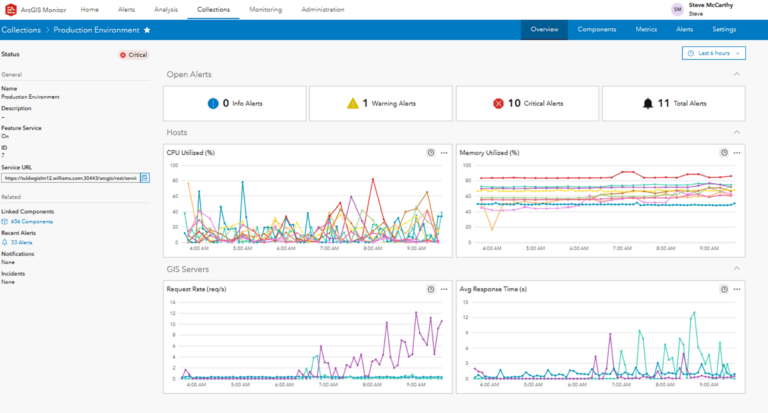Open the Analysis menu
This screenshot has height=413, width=768.
166,9
